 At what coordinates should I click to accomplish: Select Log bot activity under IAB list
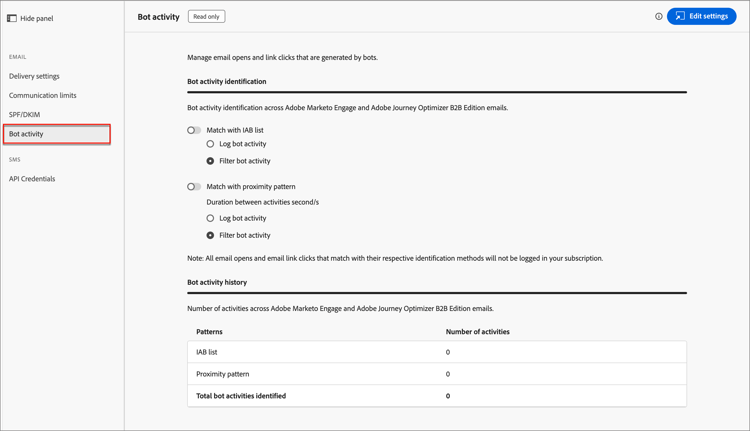[210, 144]
